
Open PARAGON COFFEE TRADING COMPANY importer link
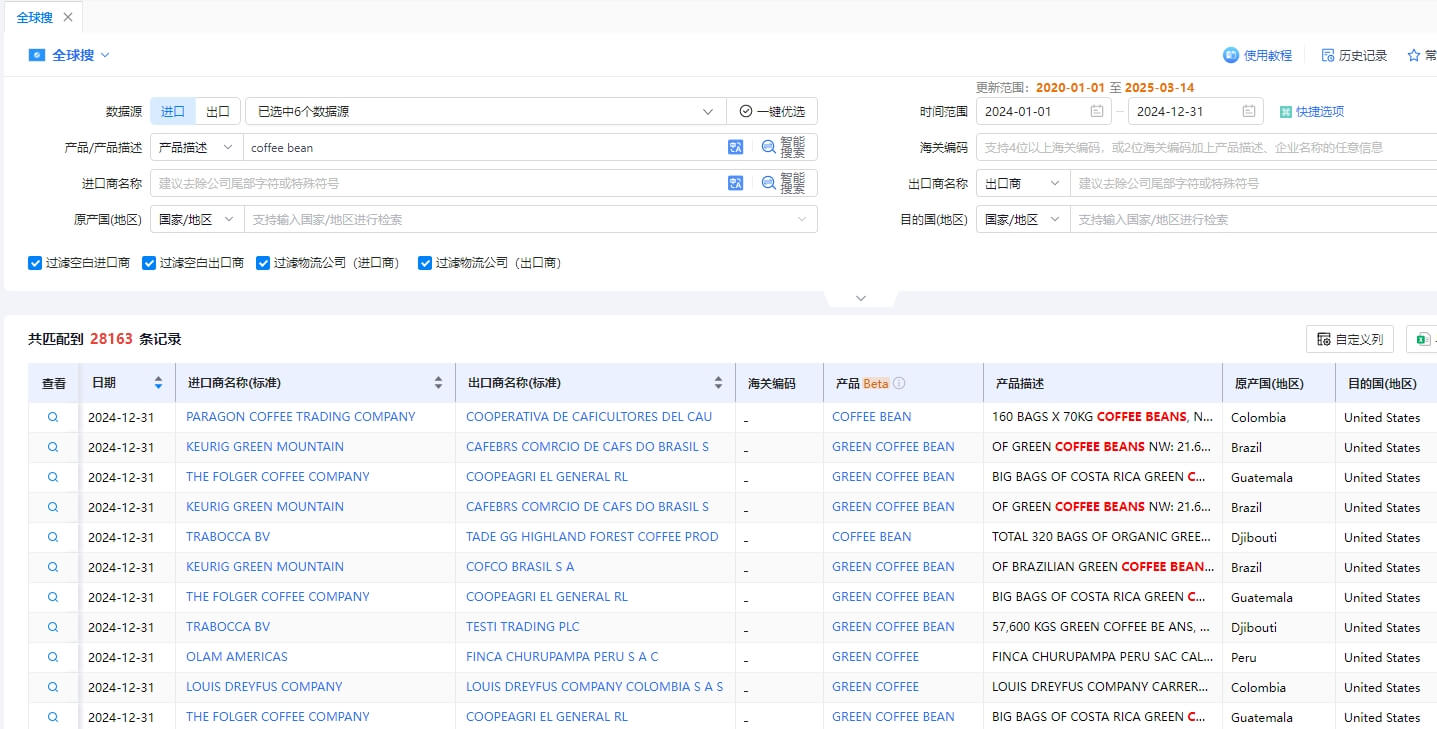coord(301,417)
